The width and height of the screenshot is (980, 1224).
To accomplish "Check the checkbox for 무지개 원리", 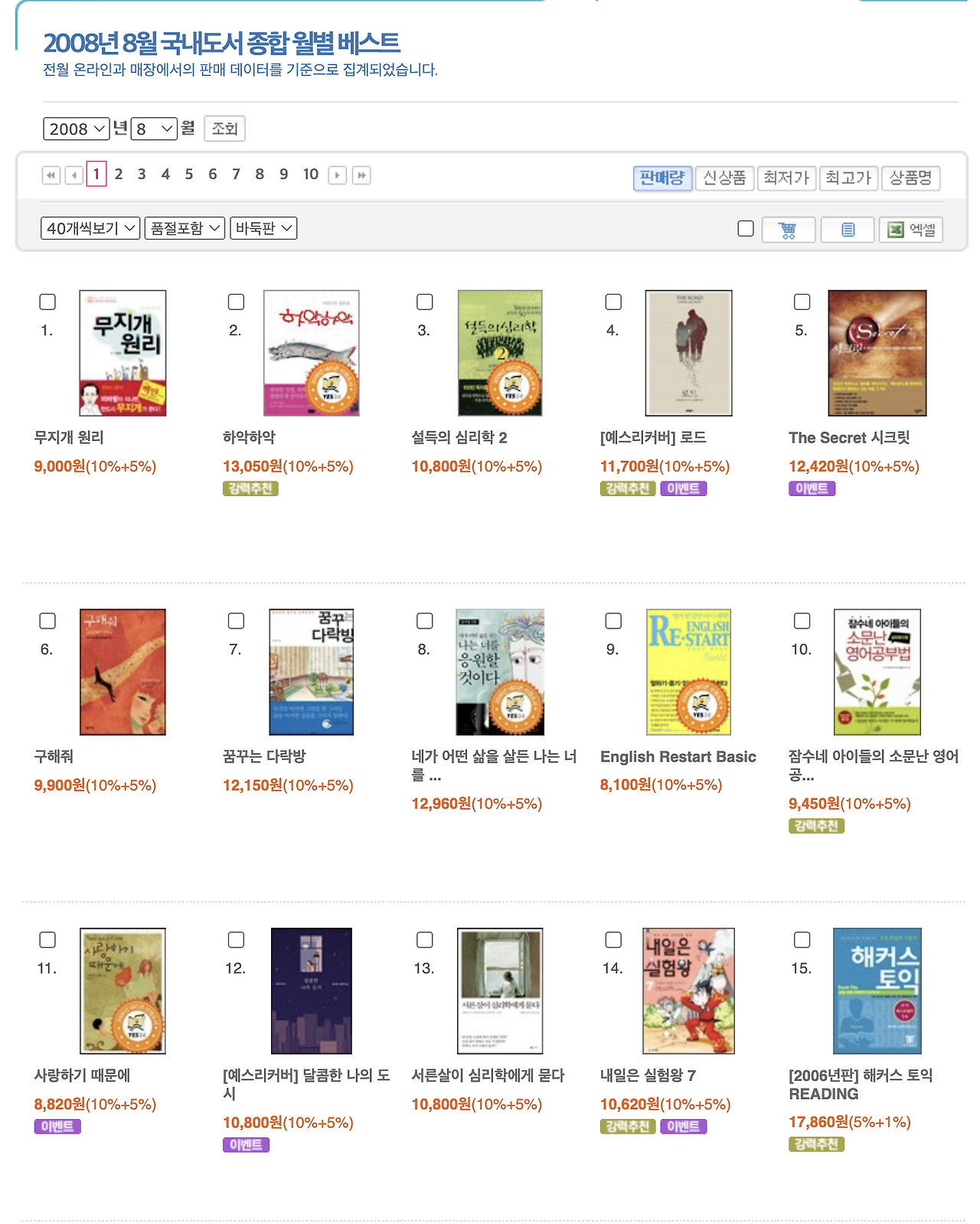I will click(x=48, y=302).
